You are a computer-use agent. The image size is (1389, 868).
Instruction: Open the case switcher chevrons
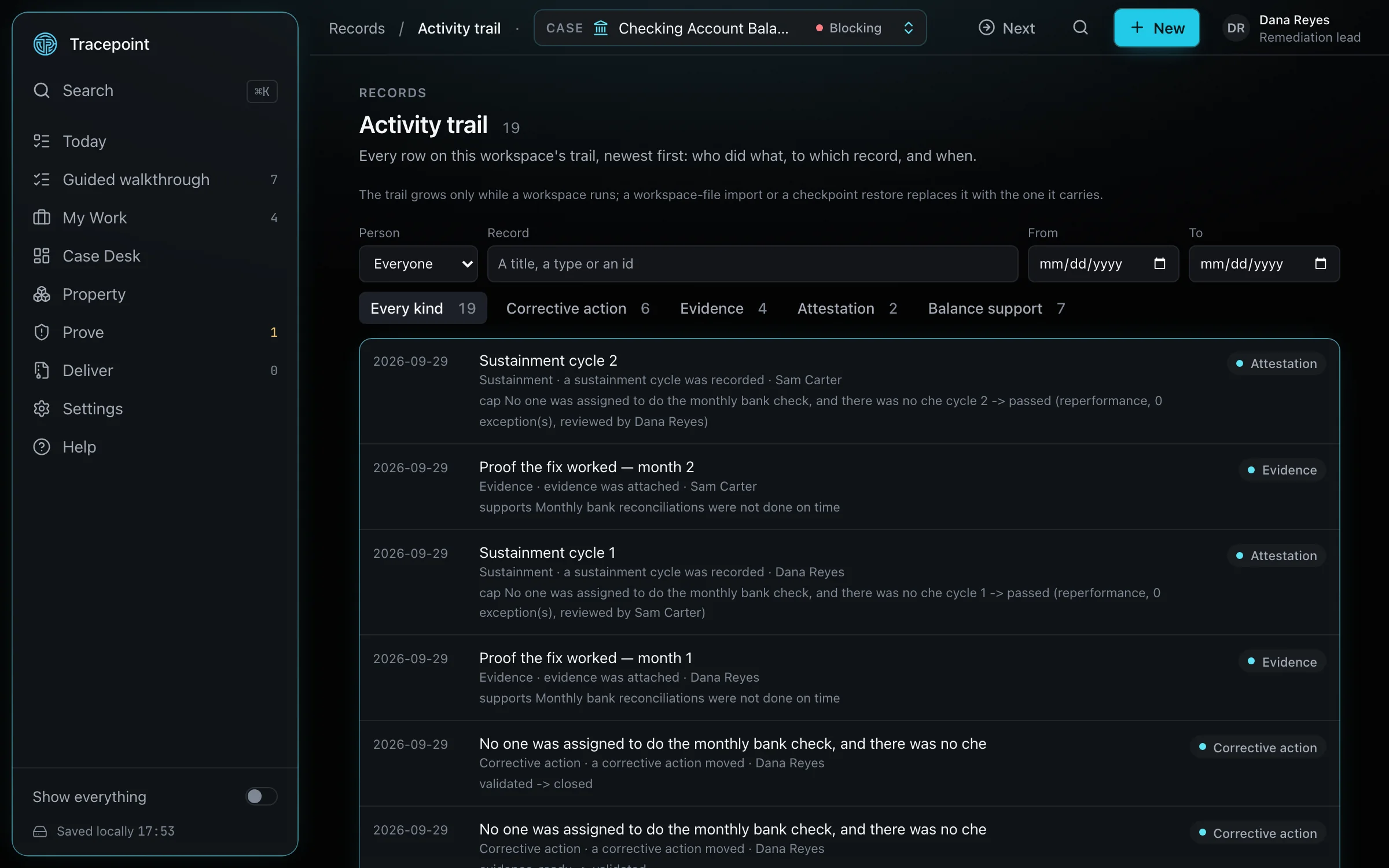909,28
